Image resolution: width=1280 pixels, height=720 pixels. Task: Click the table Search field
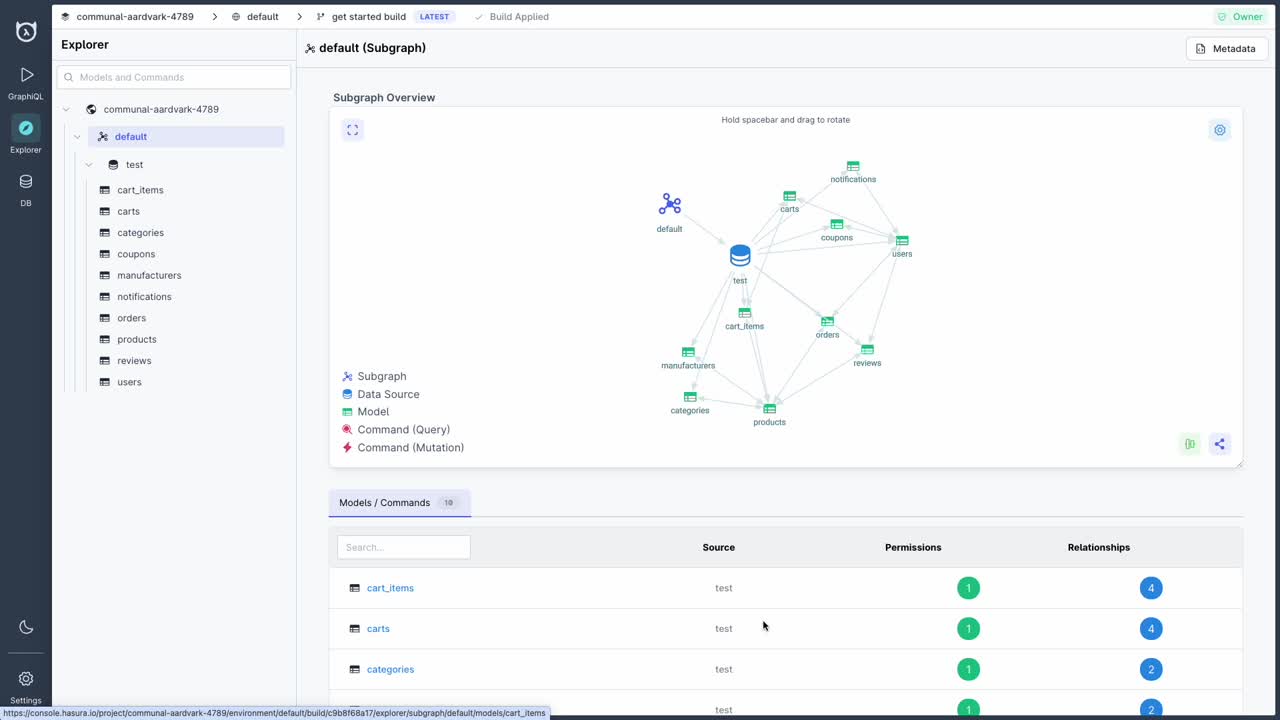pyautogui.click(x=404, y=547)
